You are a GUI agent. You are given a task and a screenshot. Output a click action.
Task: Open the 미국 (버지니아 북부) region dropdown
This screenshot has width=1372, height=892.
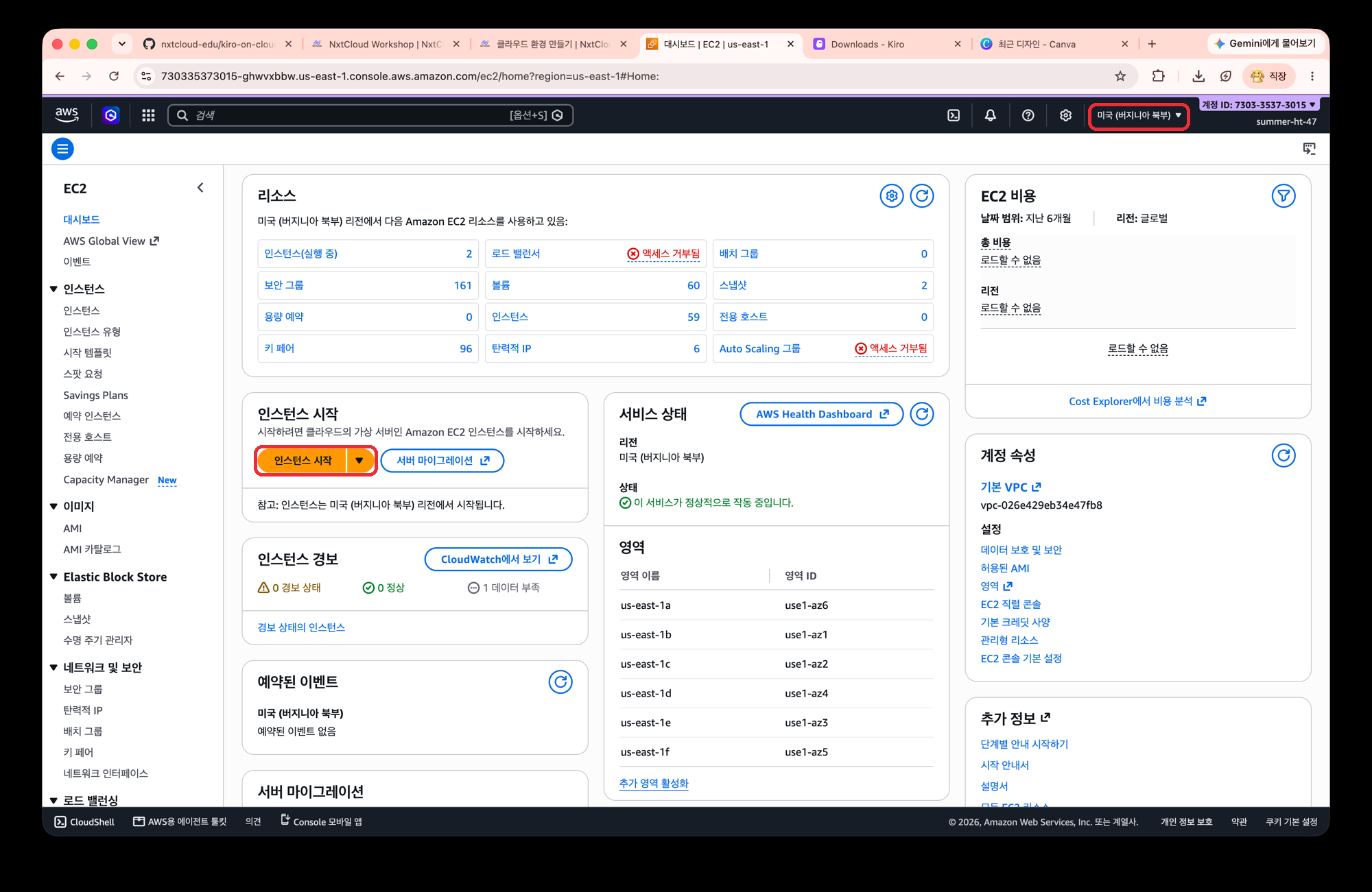tap(1139, 115)
